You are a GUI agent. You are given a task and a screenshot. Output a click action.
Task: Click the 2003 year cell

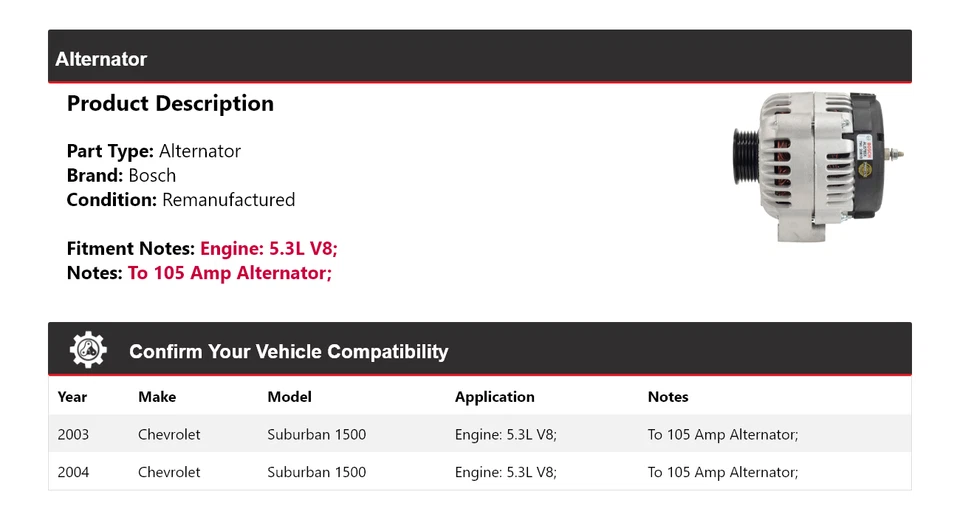[x=73, y=435]
